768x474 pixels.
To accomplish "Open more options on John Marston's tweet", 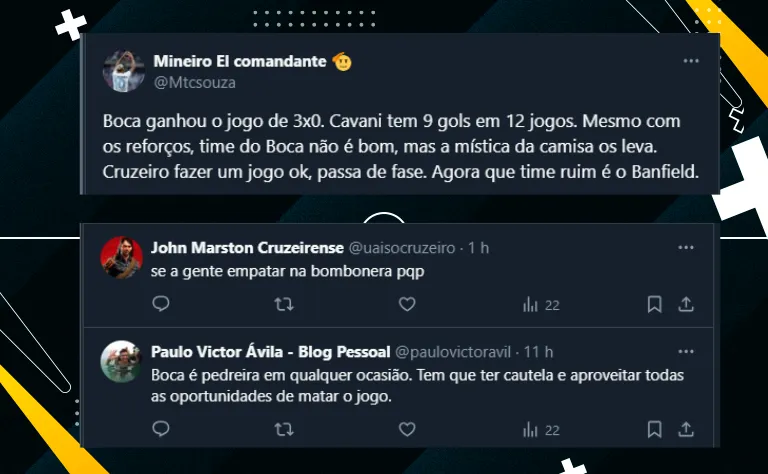I will click(x=686, y=247).
